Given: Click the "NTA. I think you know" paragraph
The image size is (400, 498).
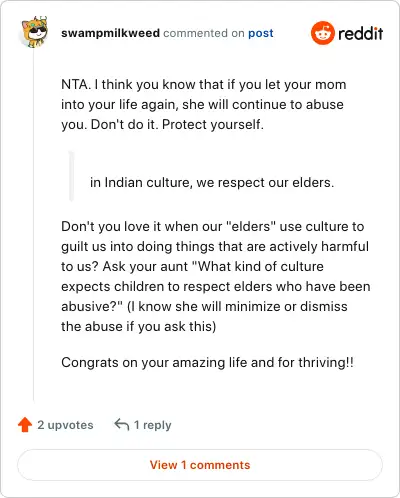Looking at the screenshot, I should click(203, 104).
